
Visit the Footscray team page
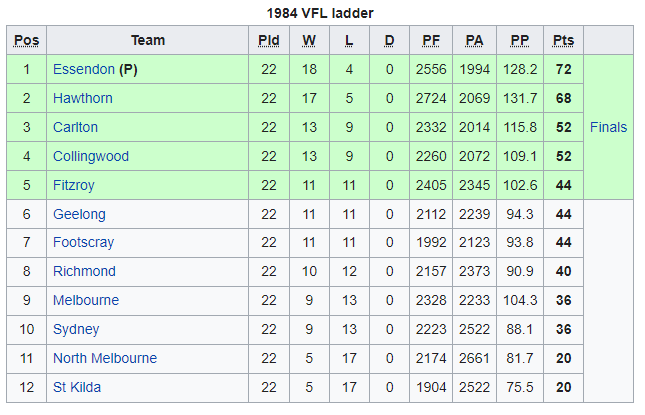click(84, 243)
